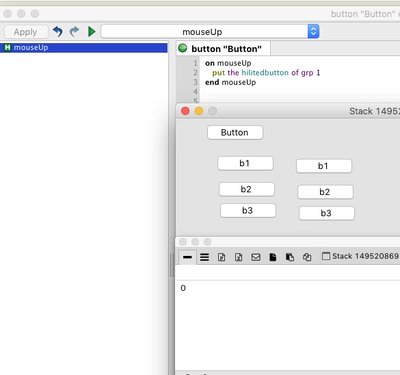Screen dimensions: 400x375
Task: Choose the Stack target selector in message box
Action: (x=361, y=256)
